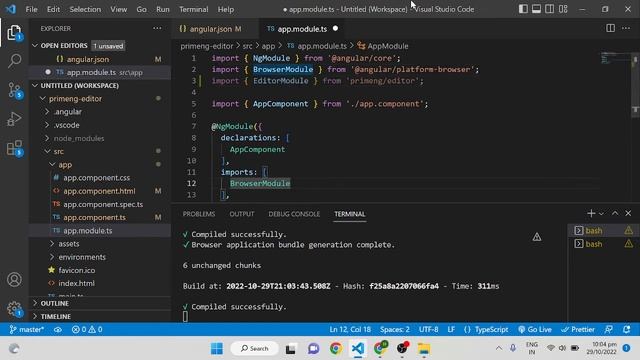Image resolution: width=640 pixels, height=360 pixels.
Task: Switch to the Problems panel tab
Action: click(199, 214)
